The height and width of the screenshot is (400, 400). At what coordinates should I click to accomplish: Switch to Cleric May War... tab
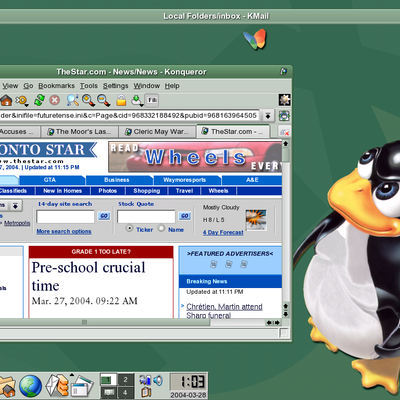coord(157,132)
